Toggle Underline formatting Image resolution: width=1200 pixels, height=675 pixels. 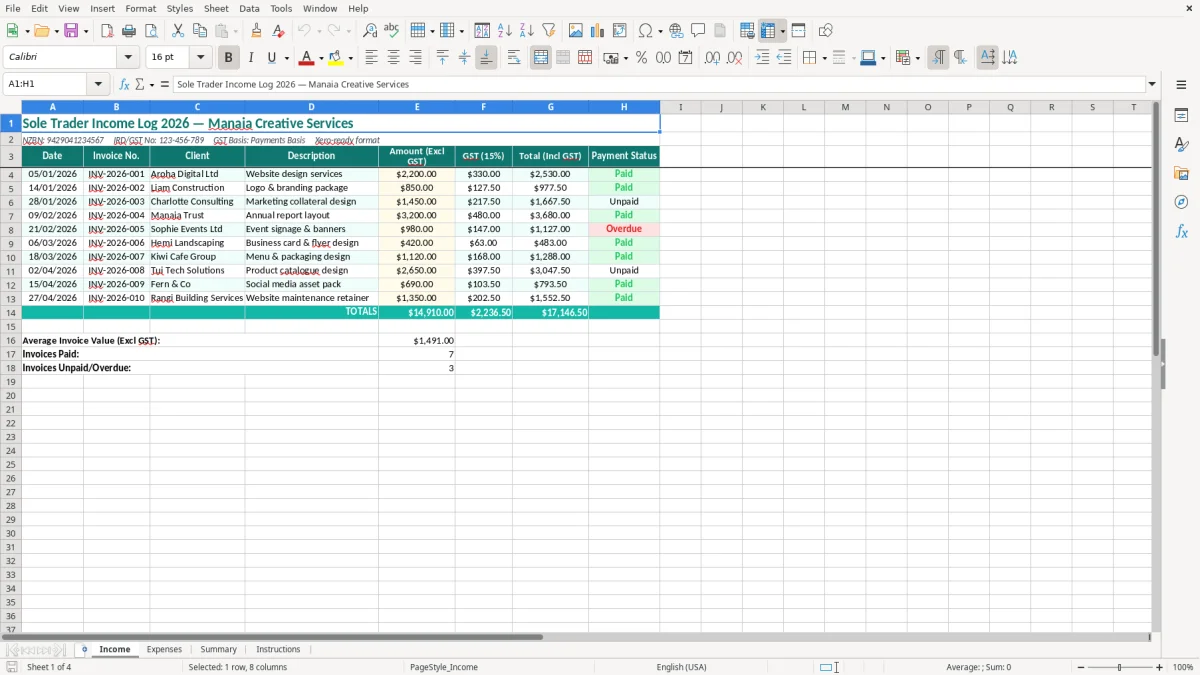pos(271,58)
